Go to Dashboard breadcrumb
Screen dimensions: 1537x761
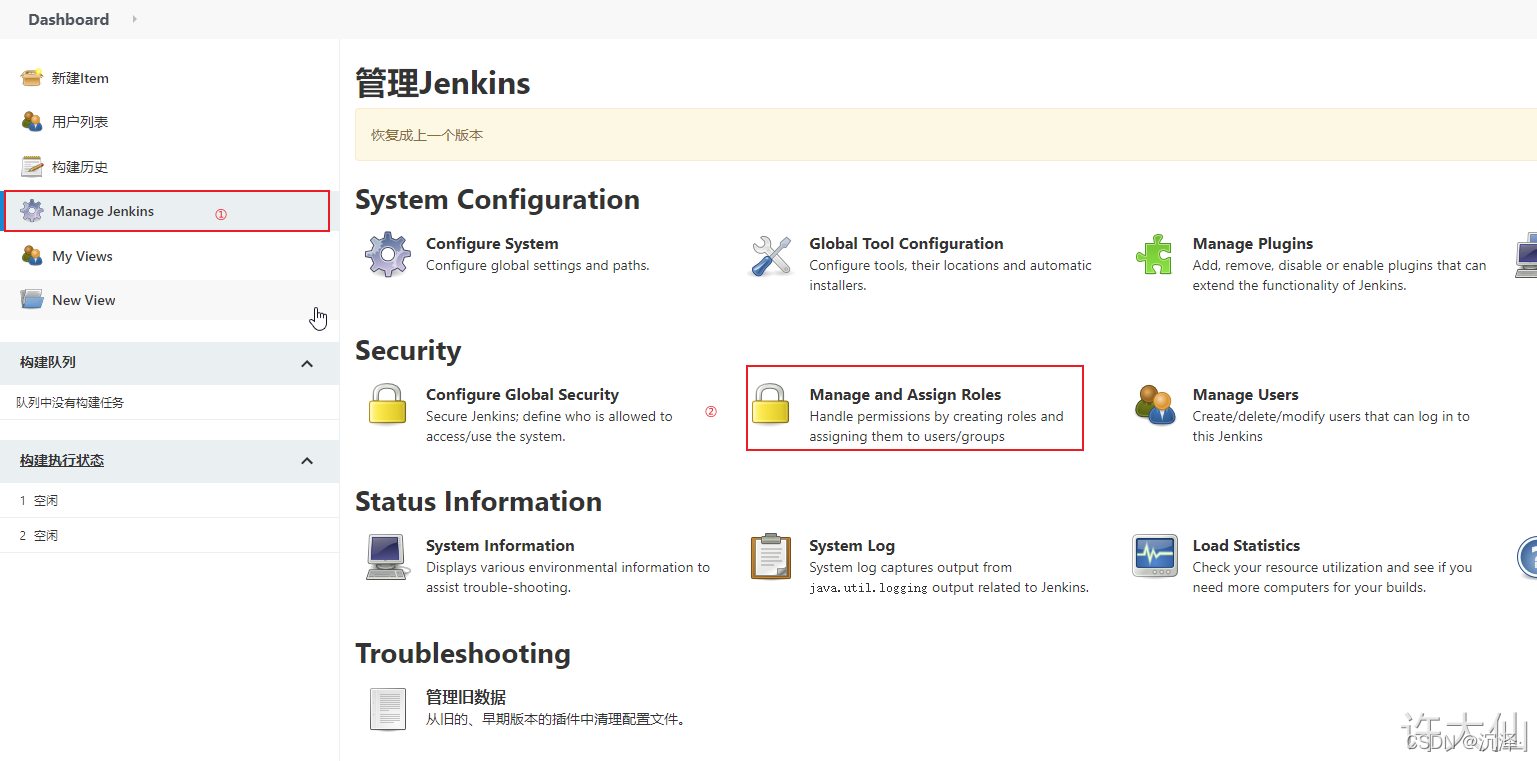[x=69, y=19]
